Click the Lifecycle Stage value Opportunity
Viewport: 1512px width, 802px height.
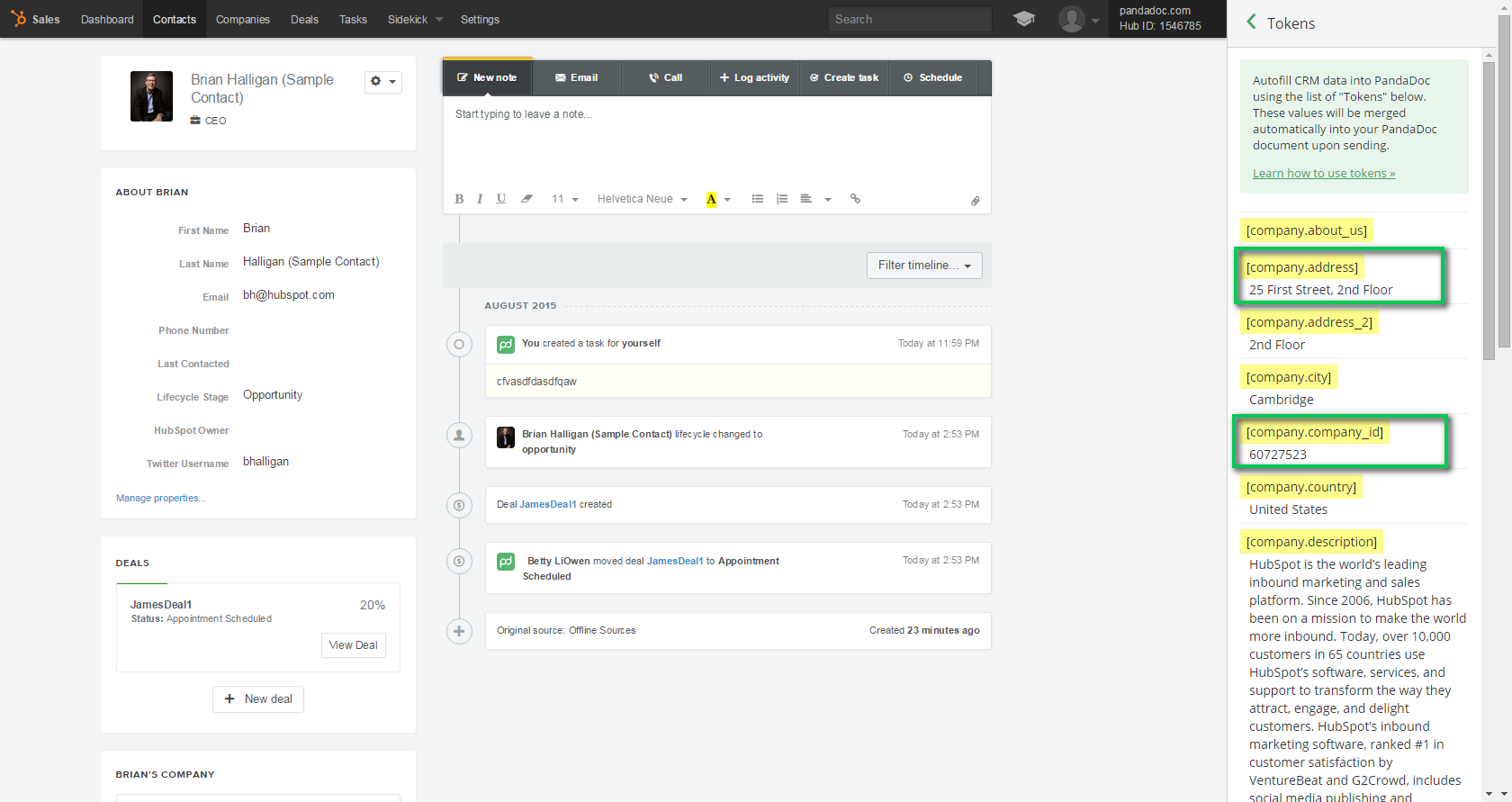[273, 395]
